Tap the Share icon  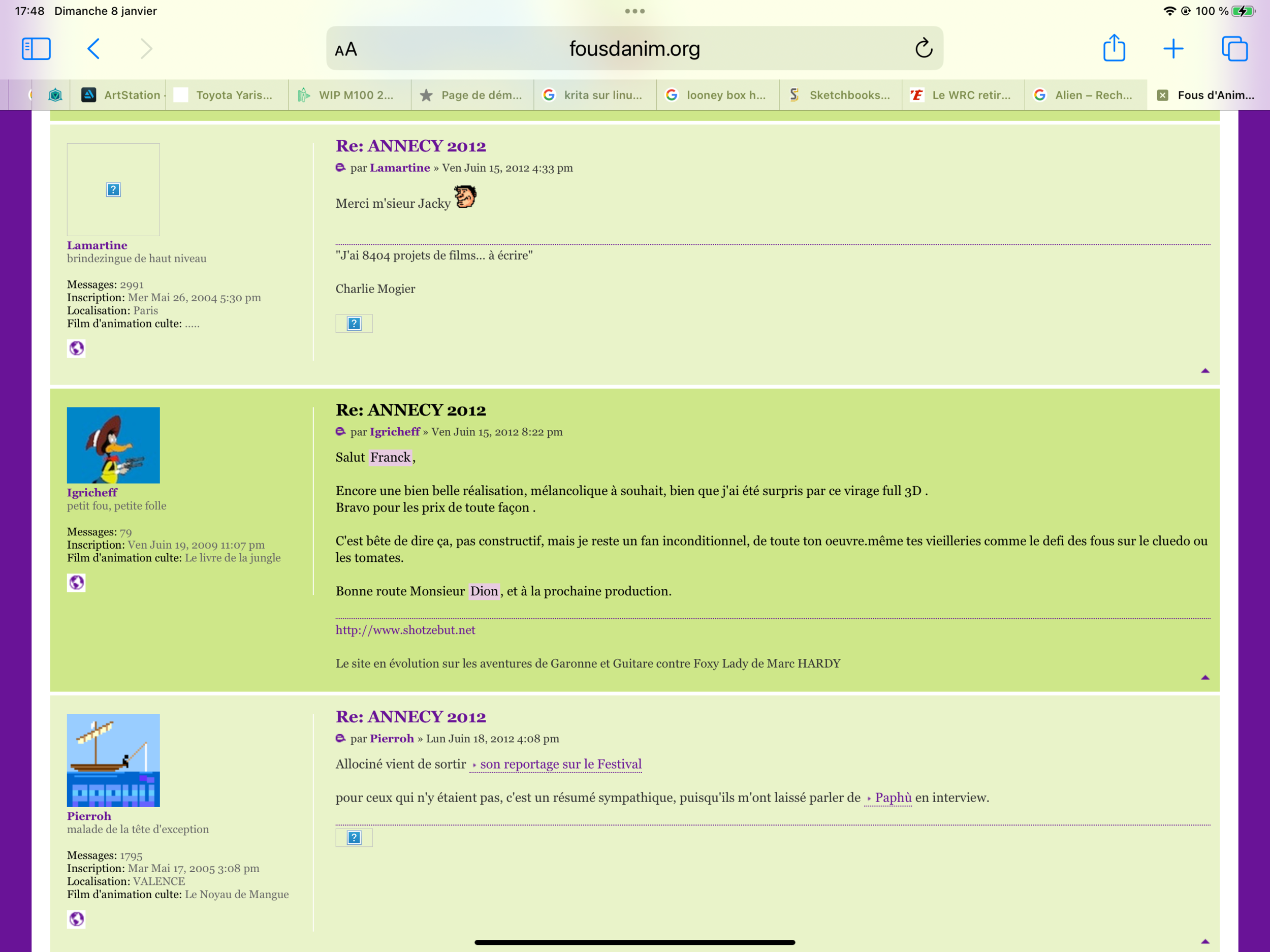pos(1114,48)
